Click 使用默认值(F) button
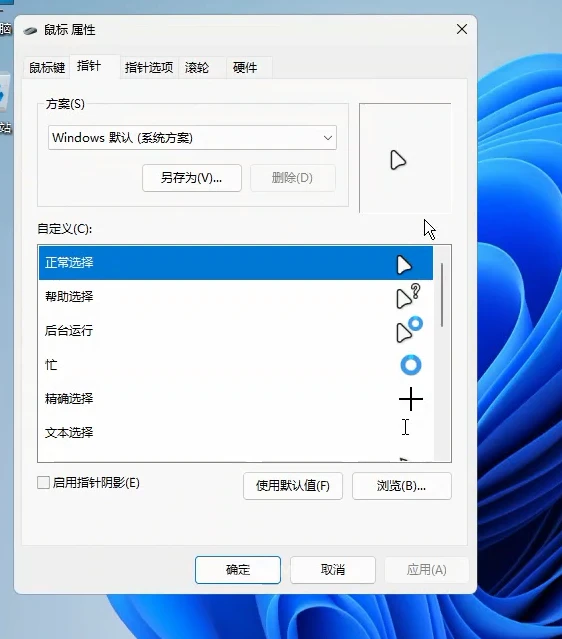This screenshot has width=562, height=639. click(293, 486)
